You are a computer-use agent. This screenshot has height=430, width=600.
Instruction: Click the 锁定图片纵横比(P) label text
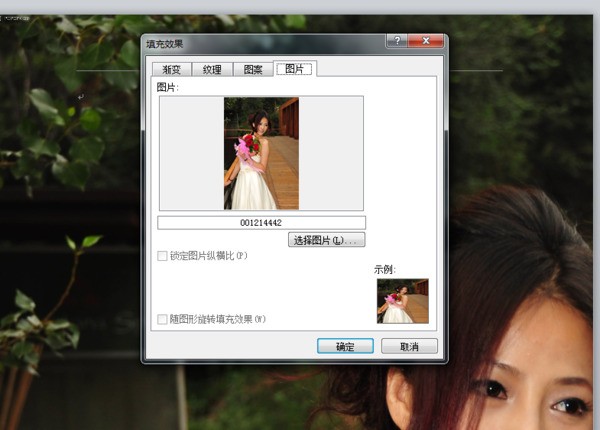[x=209, y=256]
